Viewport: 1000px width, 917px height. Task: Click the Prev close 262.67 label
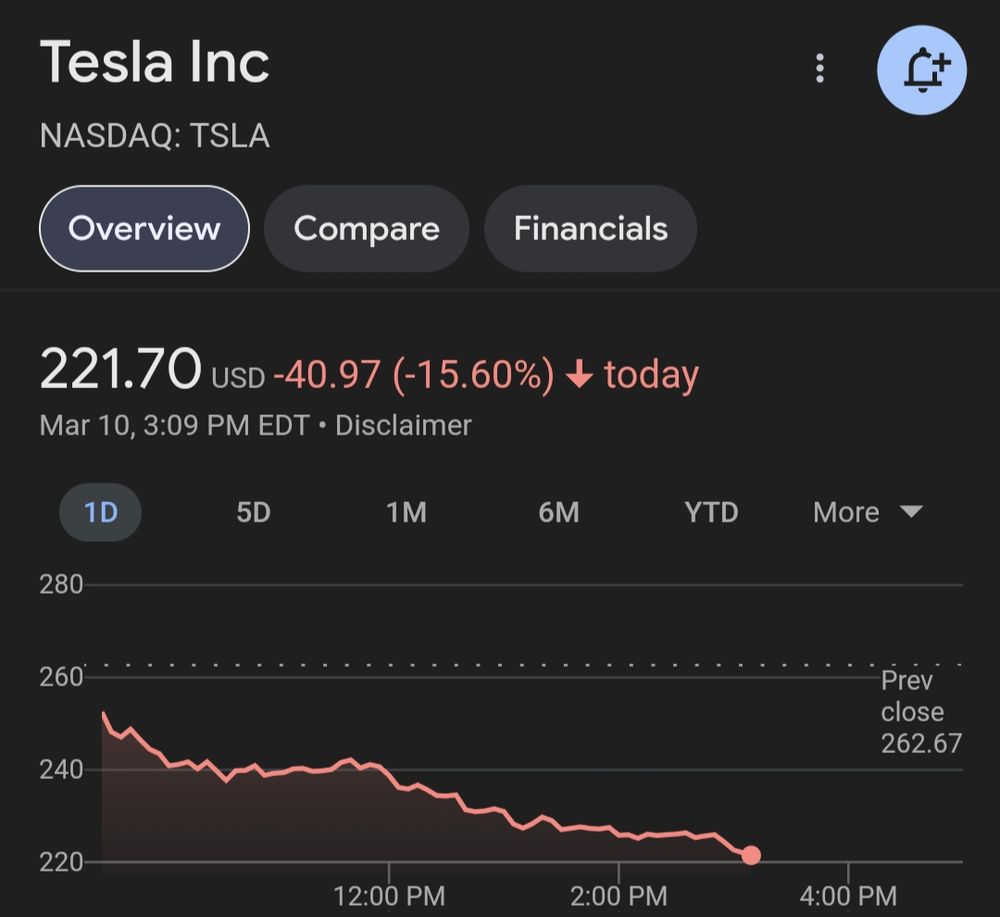click(x=920, y=712)
